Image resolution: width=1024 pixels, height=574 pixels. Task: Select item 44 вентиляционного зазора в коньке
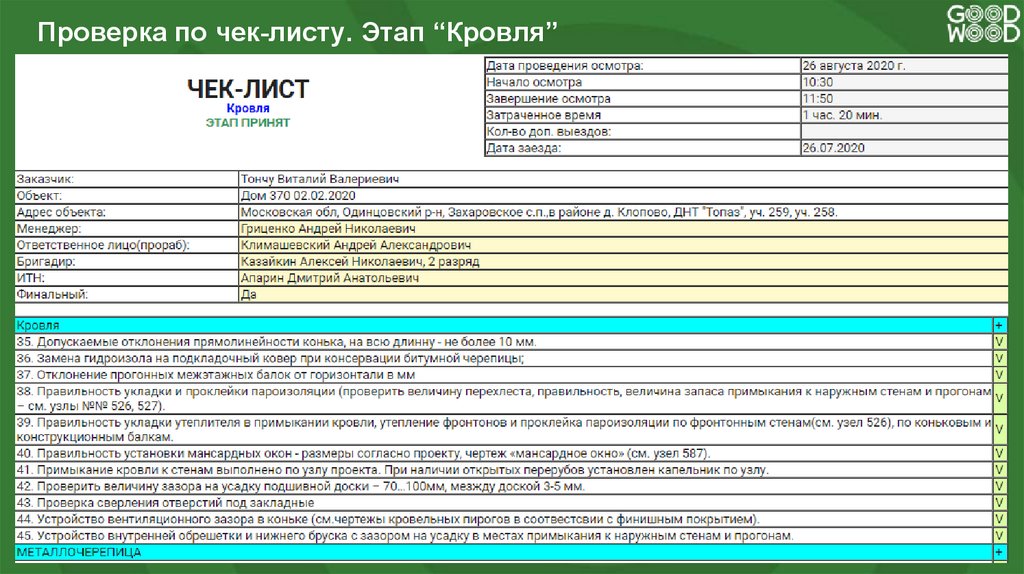tap(504, 519)
